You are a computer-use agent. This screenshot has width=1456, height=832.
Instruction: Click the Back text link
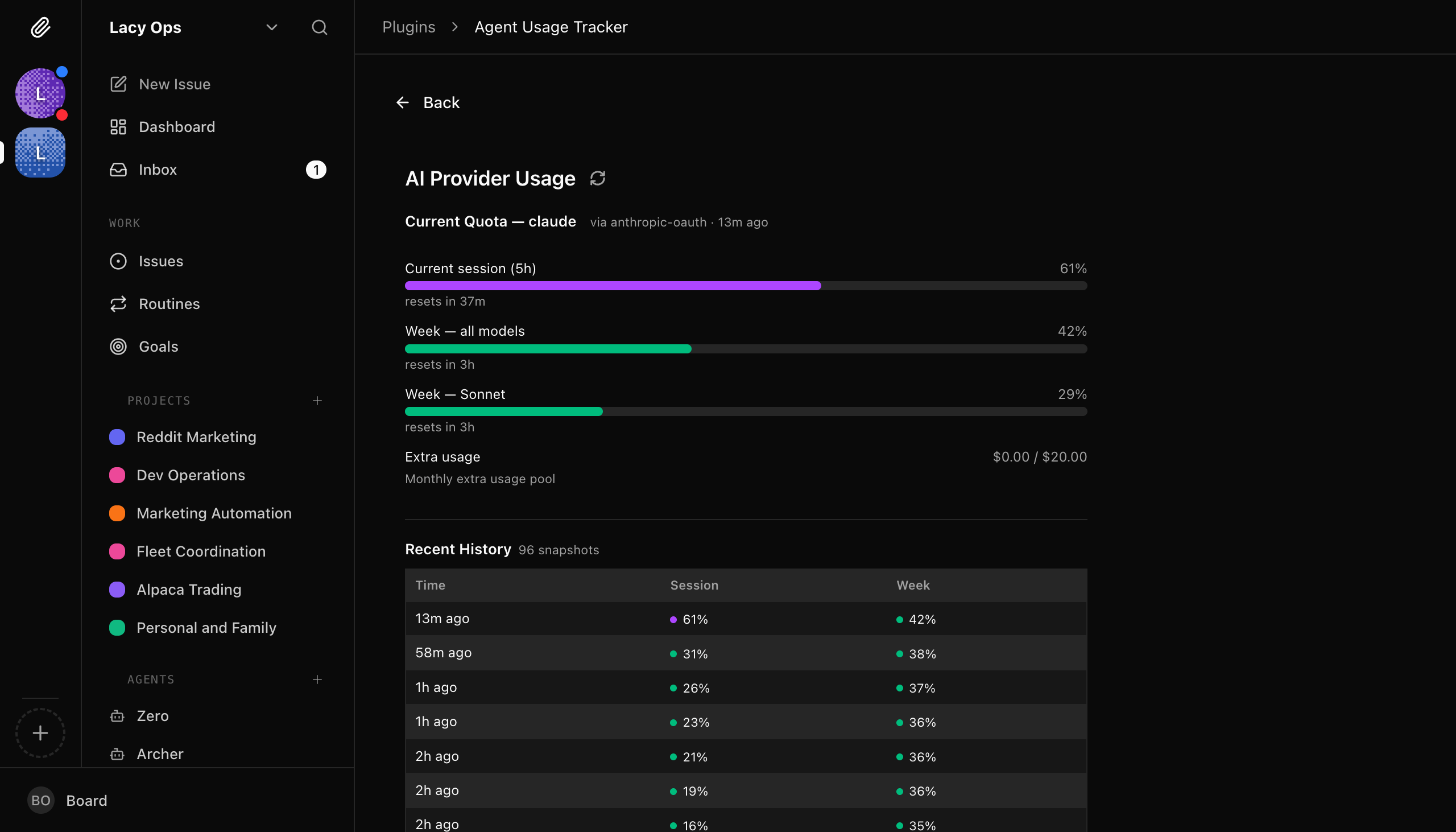coord(441,102)
